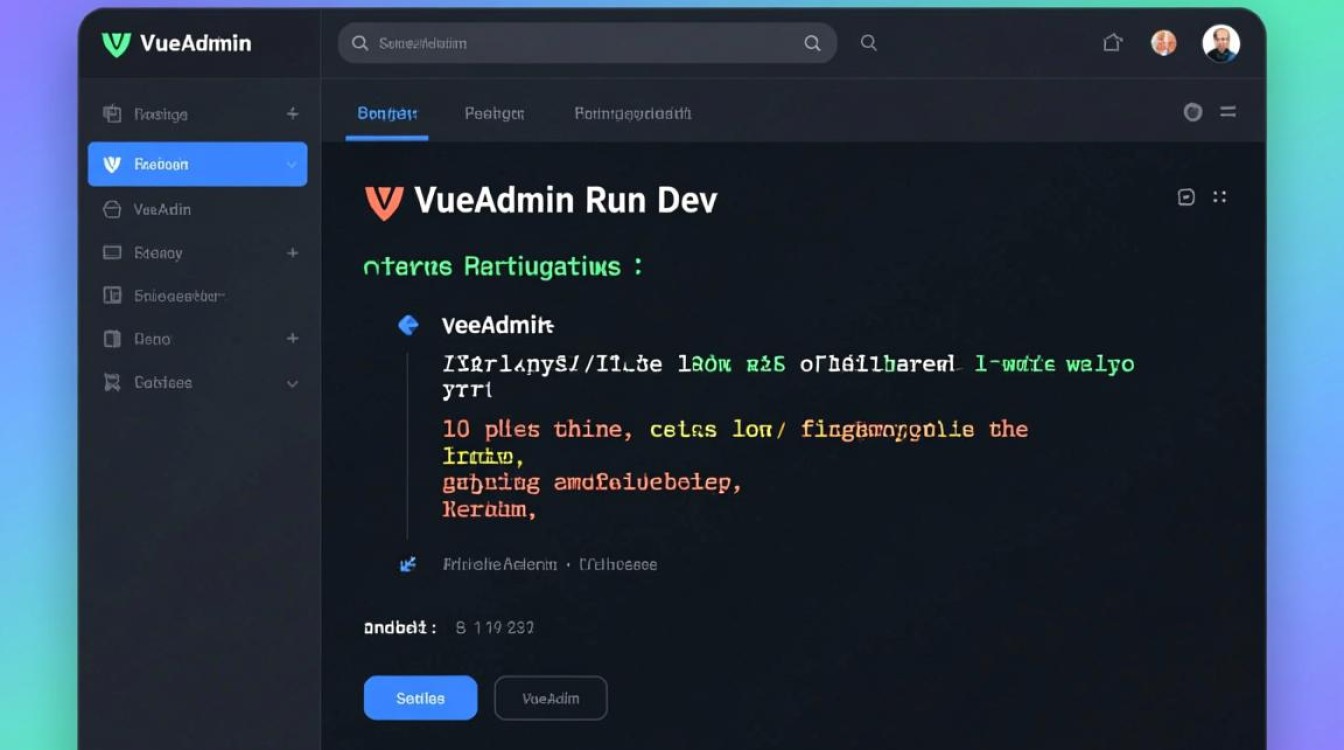The image size is (1344, 750).
Task: Select the active blue underlined first tab
Action: [x=387, y=114]
